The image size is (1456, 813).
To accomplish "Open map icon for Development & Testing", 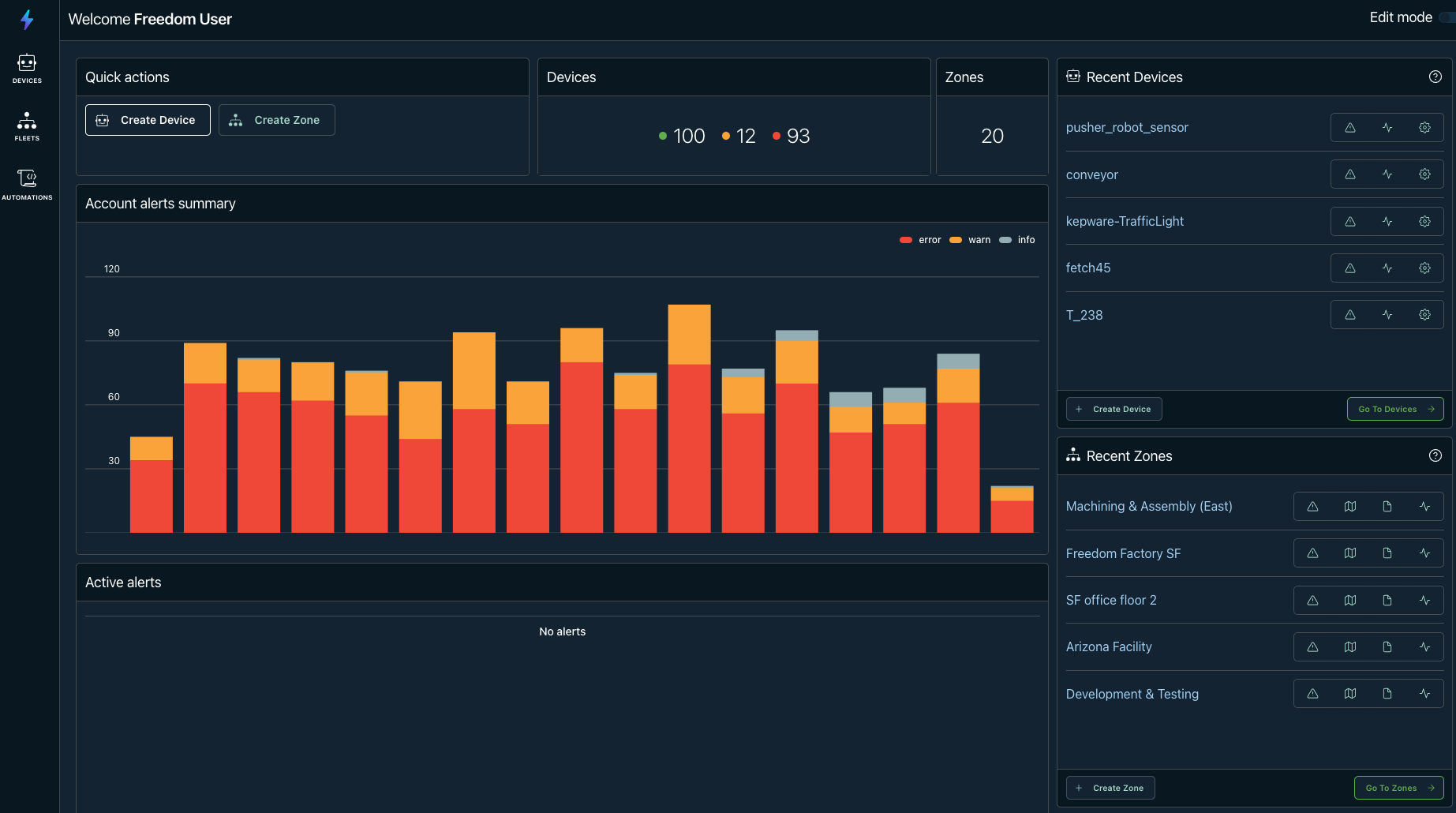I will pos(1350,694).
